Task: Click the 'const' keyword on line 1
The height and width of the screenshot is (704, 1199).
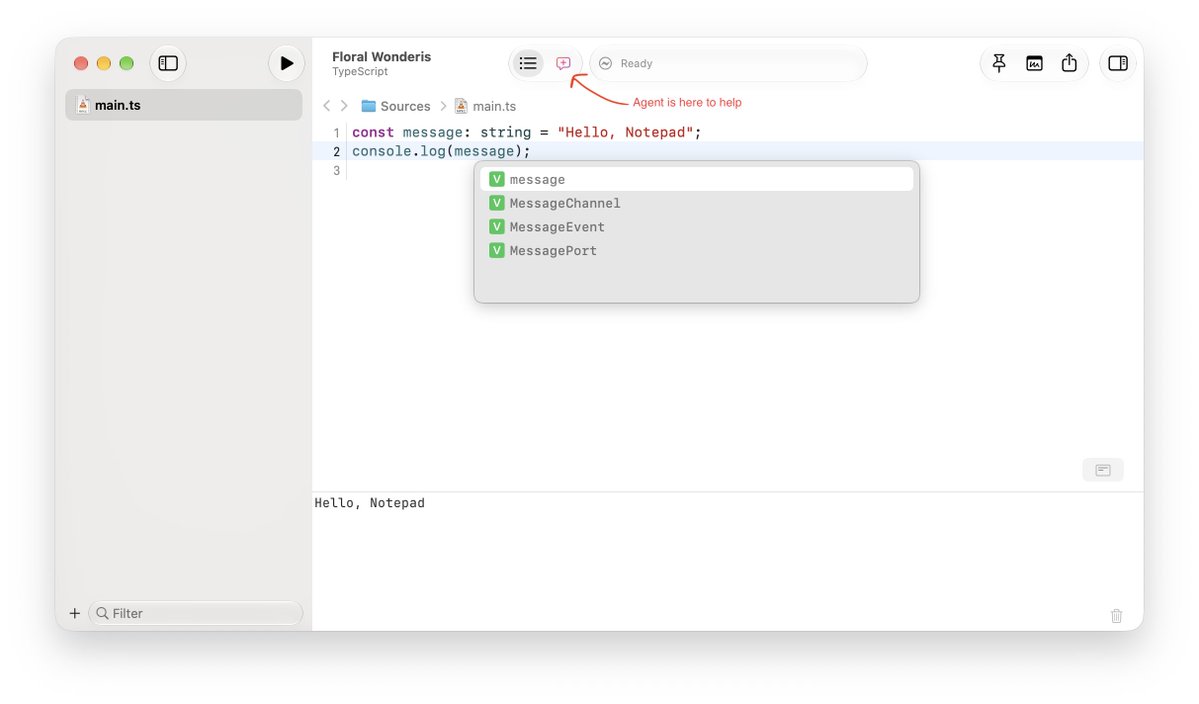Action: 372,132
